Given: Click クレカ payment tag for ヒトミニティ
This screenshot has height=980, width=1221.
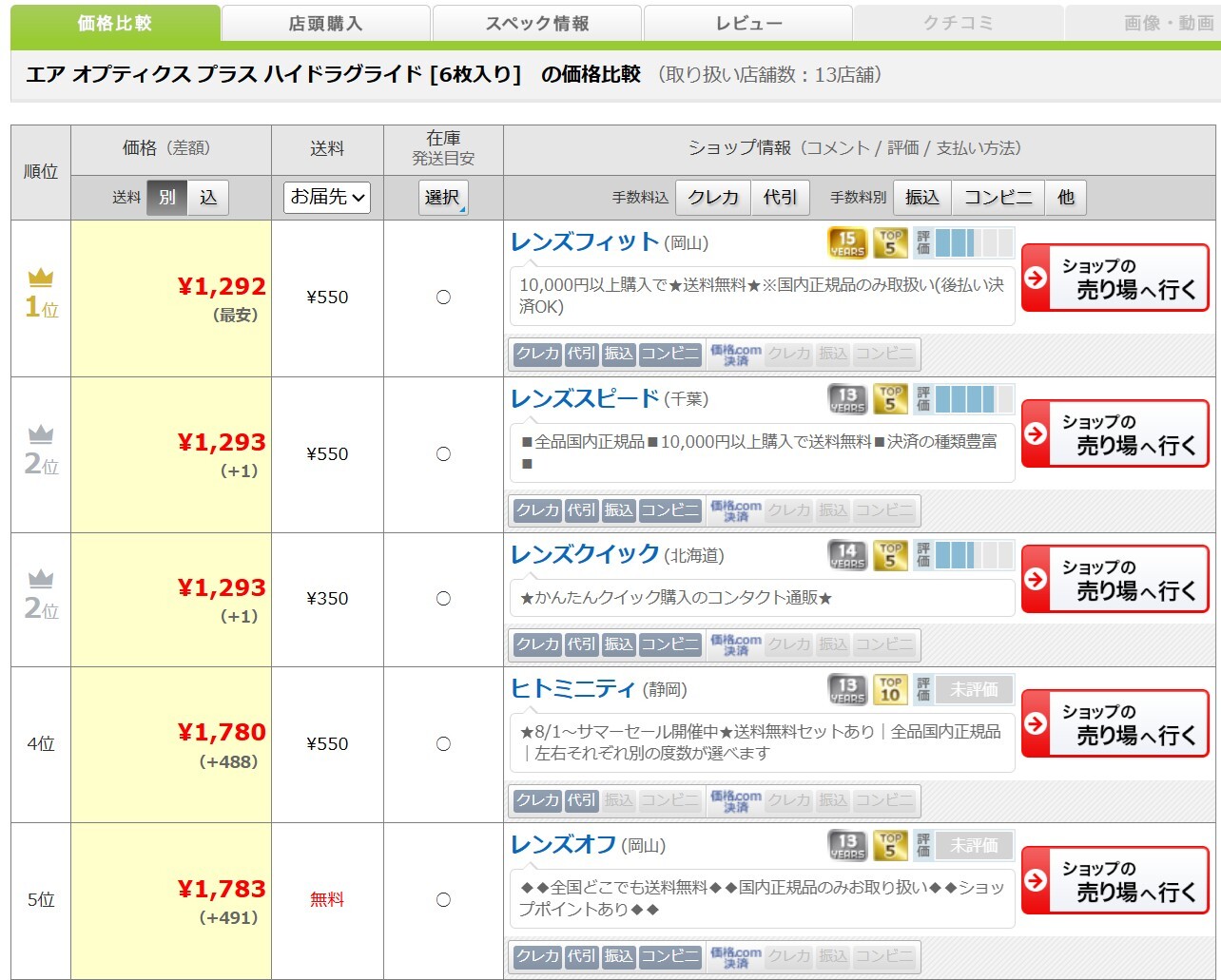Looking at the screenshot, I should pos(537,800).
